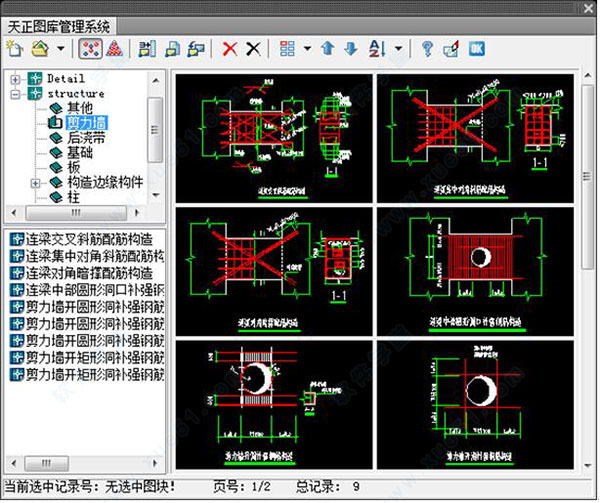Click the top-left drawing preview thumbnail
The width and height of the screenshot is (600, 503).
[270, 135]
